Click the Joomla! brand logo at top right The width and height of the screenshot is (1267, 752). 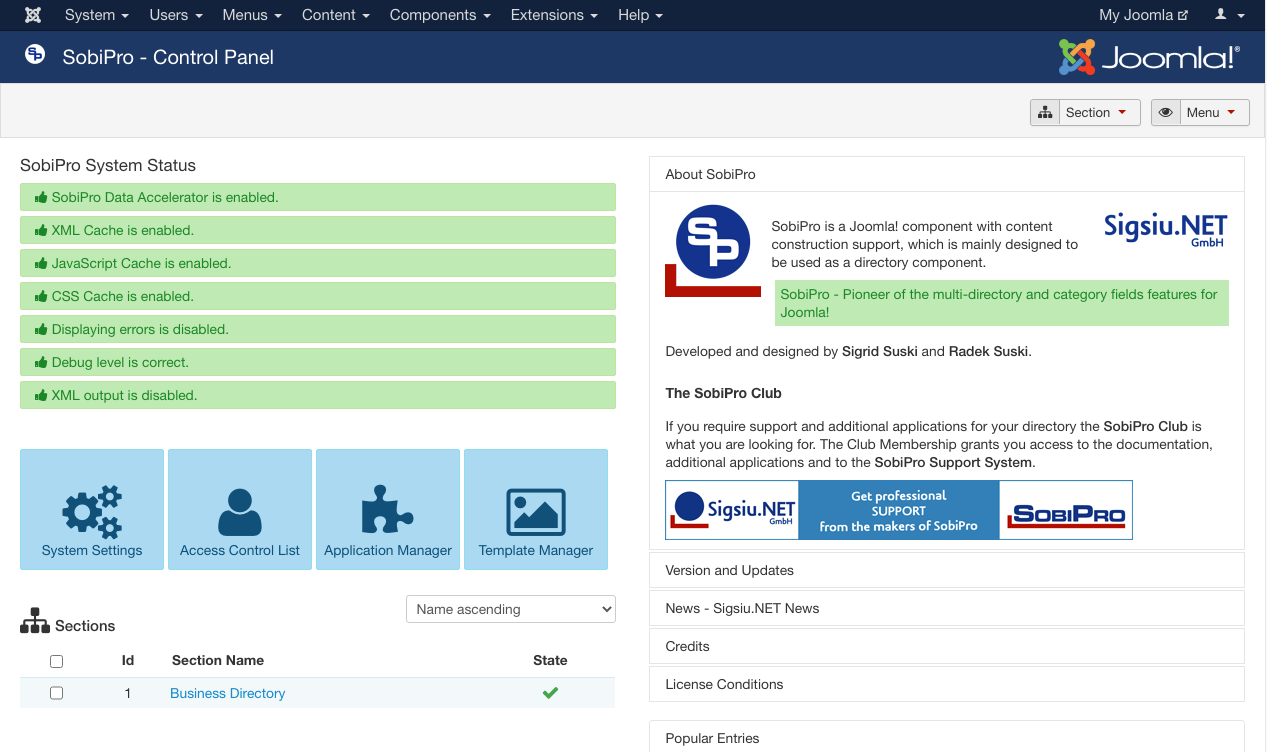(1149, 57)
